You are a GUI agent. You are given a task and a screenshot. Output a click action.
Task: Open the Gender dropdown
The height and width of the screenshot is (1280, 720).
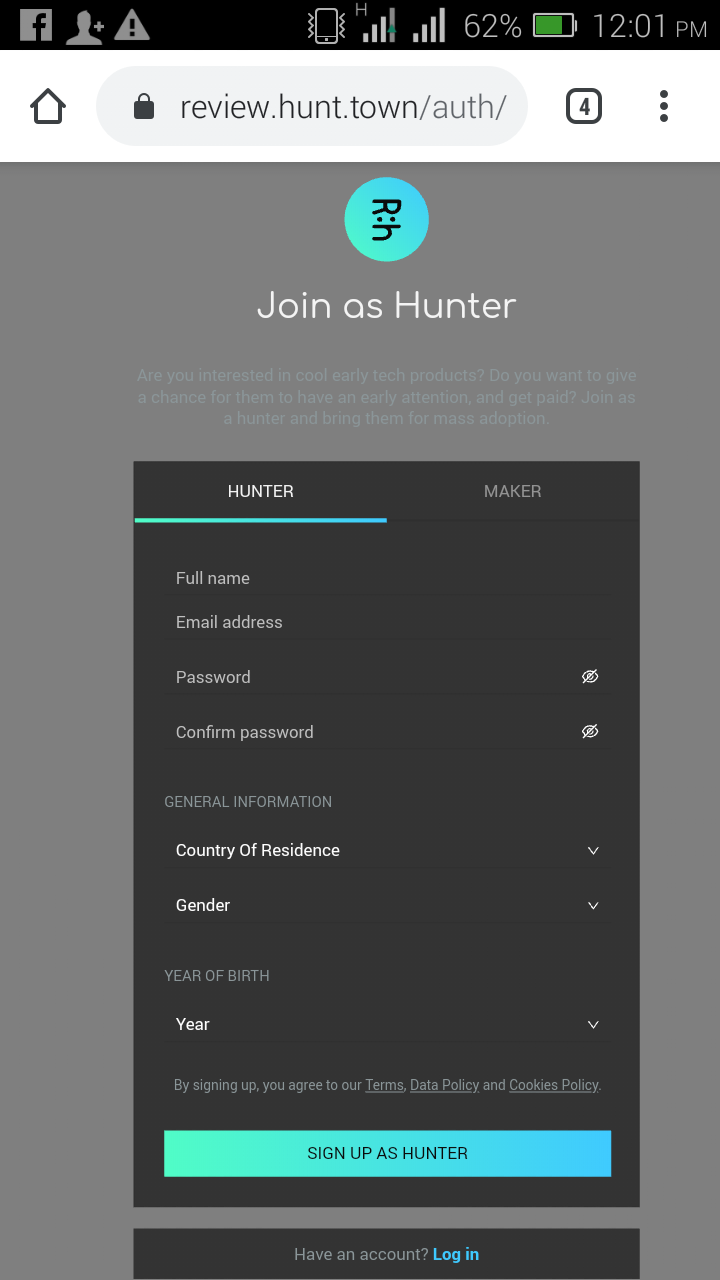[x=386, y=905]
